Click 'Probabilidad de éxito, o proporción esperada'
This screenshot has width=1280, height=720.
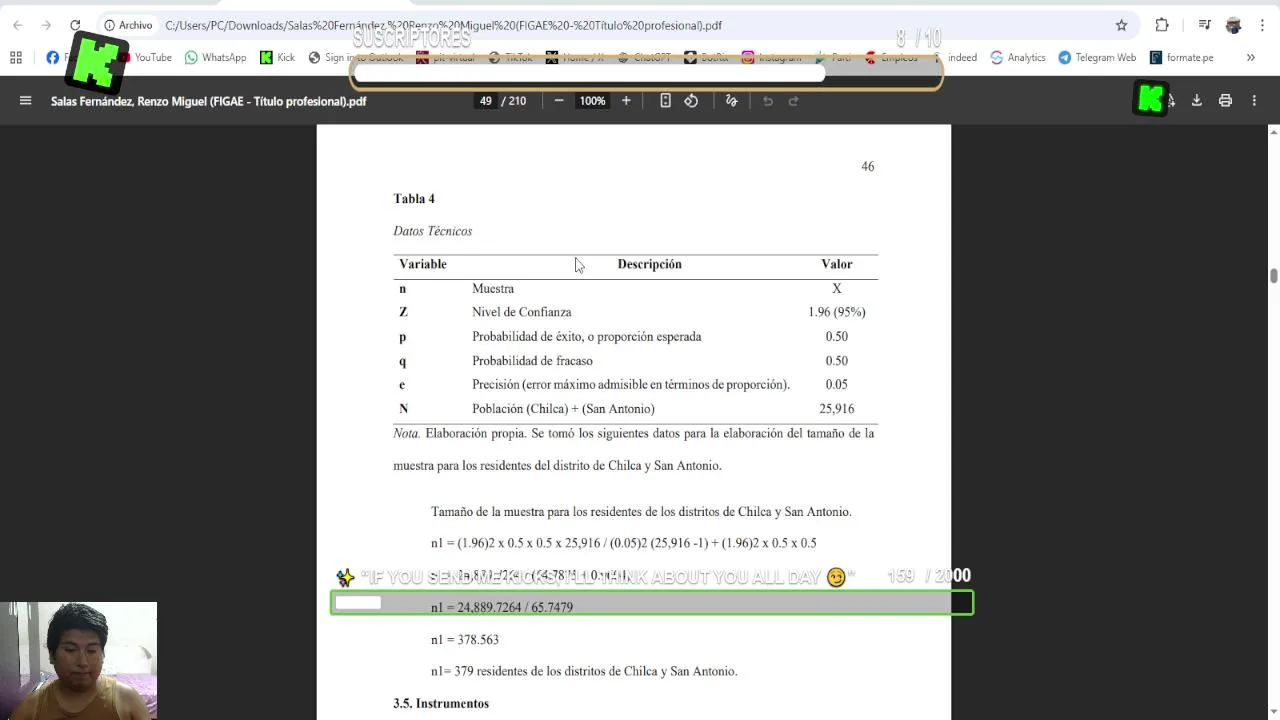[x=586, y=337]
